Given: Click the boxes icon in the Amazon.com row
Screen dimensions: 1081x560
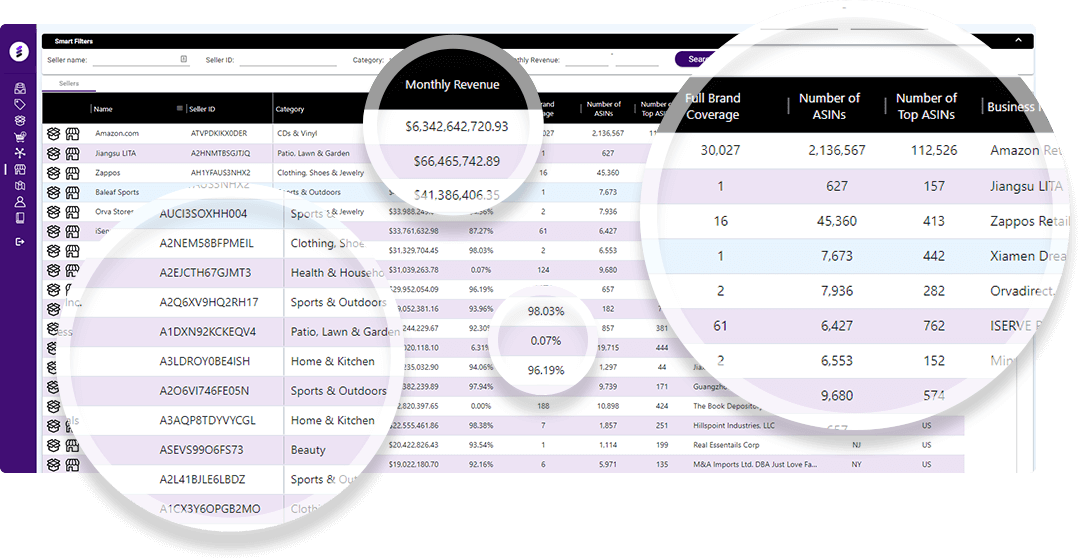Looking at the screenshot, I should tap(53, 134).
